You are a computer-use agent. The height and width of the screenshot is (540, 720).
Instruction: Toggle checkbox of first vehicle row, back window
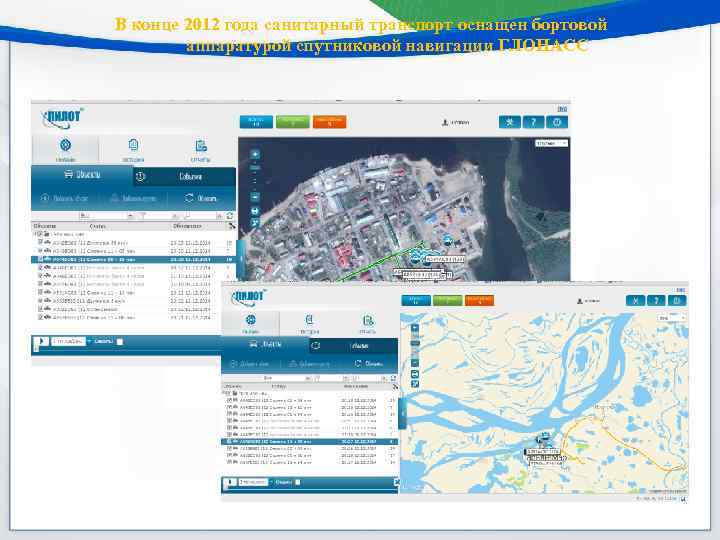tap(40, 242)
